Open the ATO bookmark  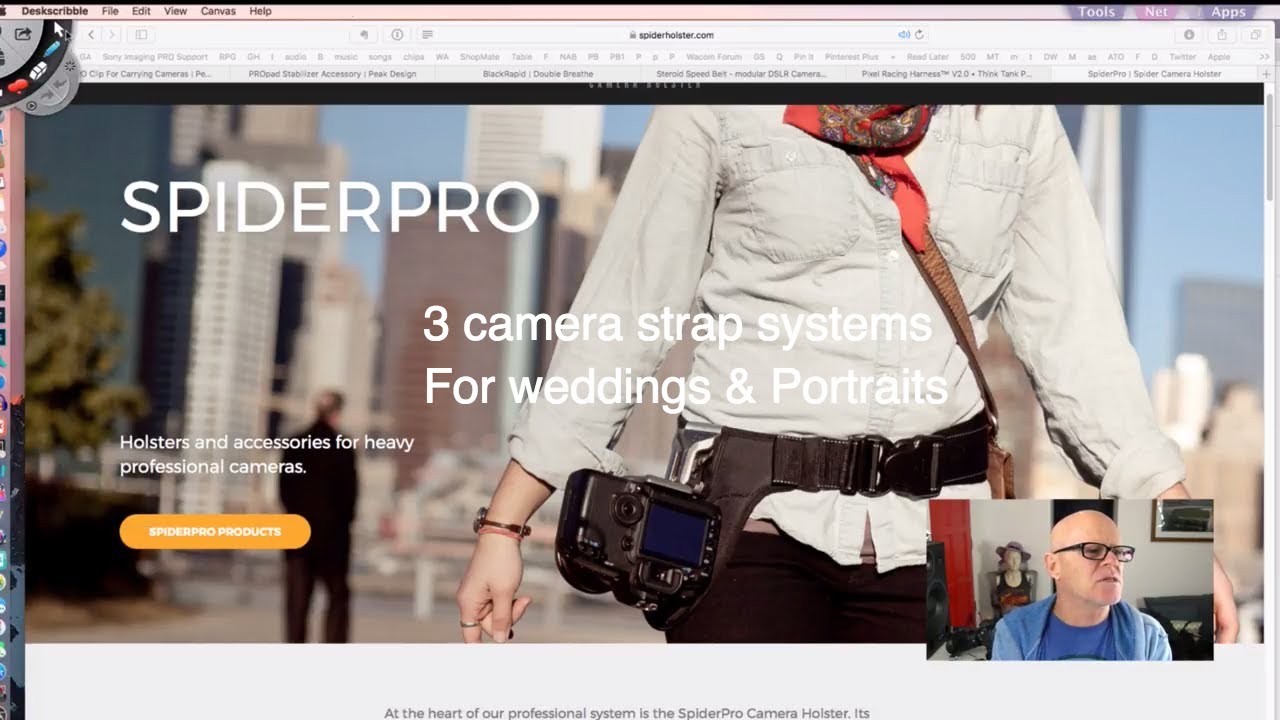point(1116,57)
